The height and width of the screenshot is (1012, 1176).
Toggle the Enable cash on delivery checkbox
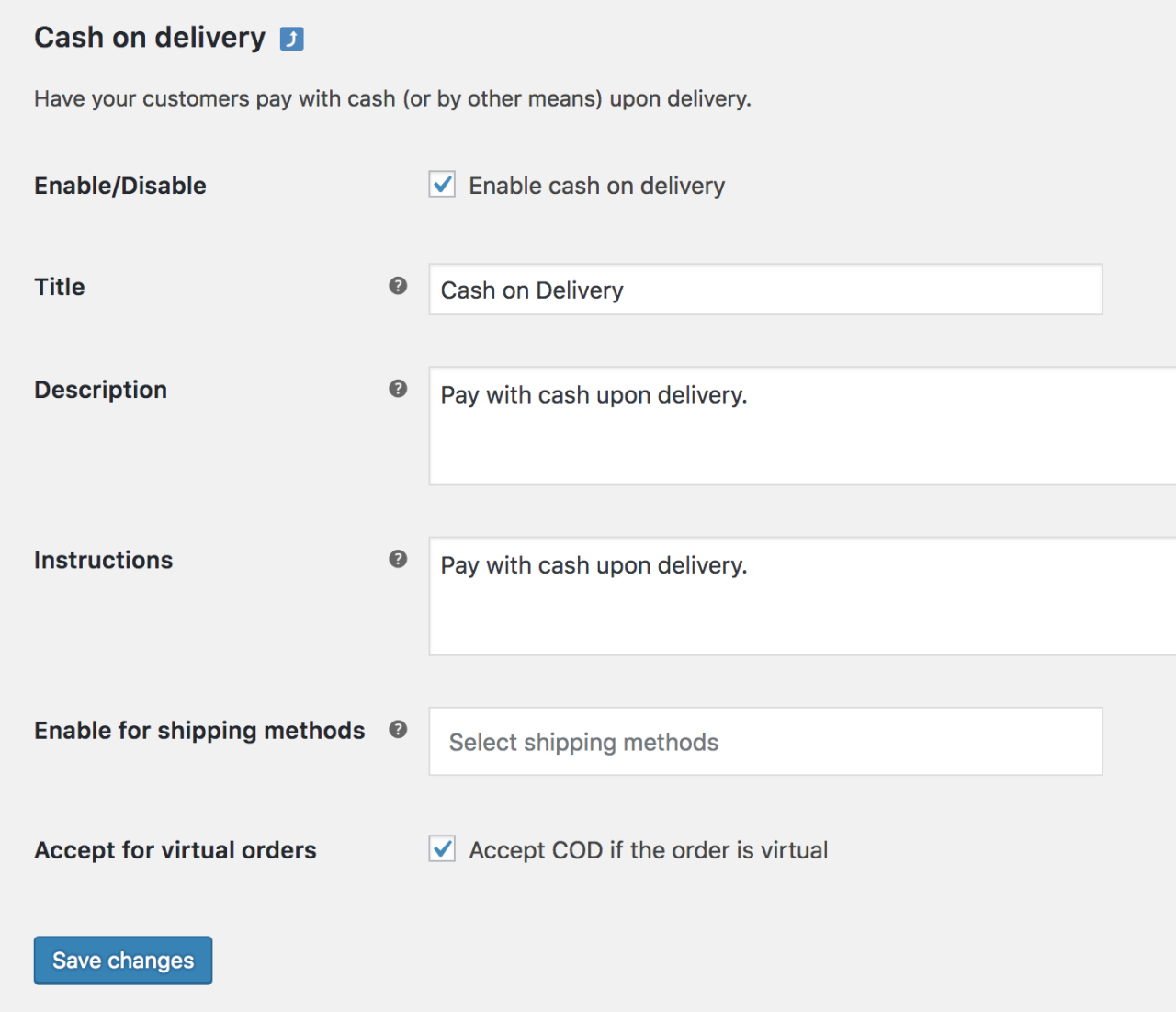(x=441, y=184)
